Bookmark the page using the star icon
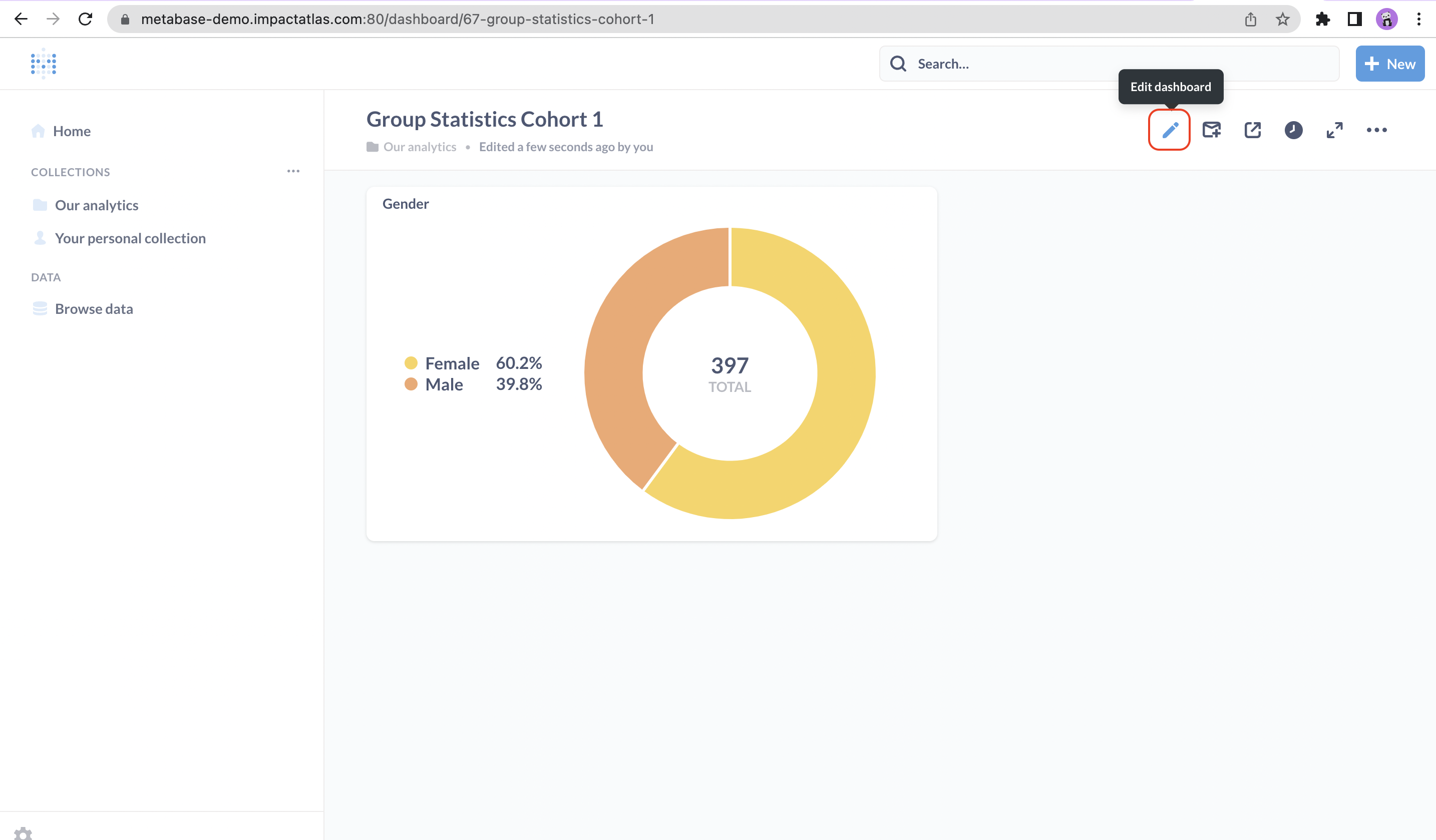Screen dimensions: 1436x840 pyautogui.click(x=1282, y=19)
